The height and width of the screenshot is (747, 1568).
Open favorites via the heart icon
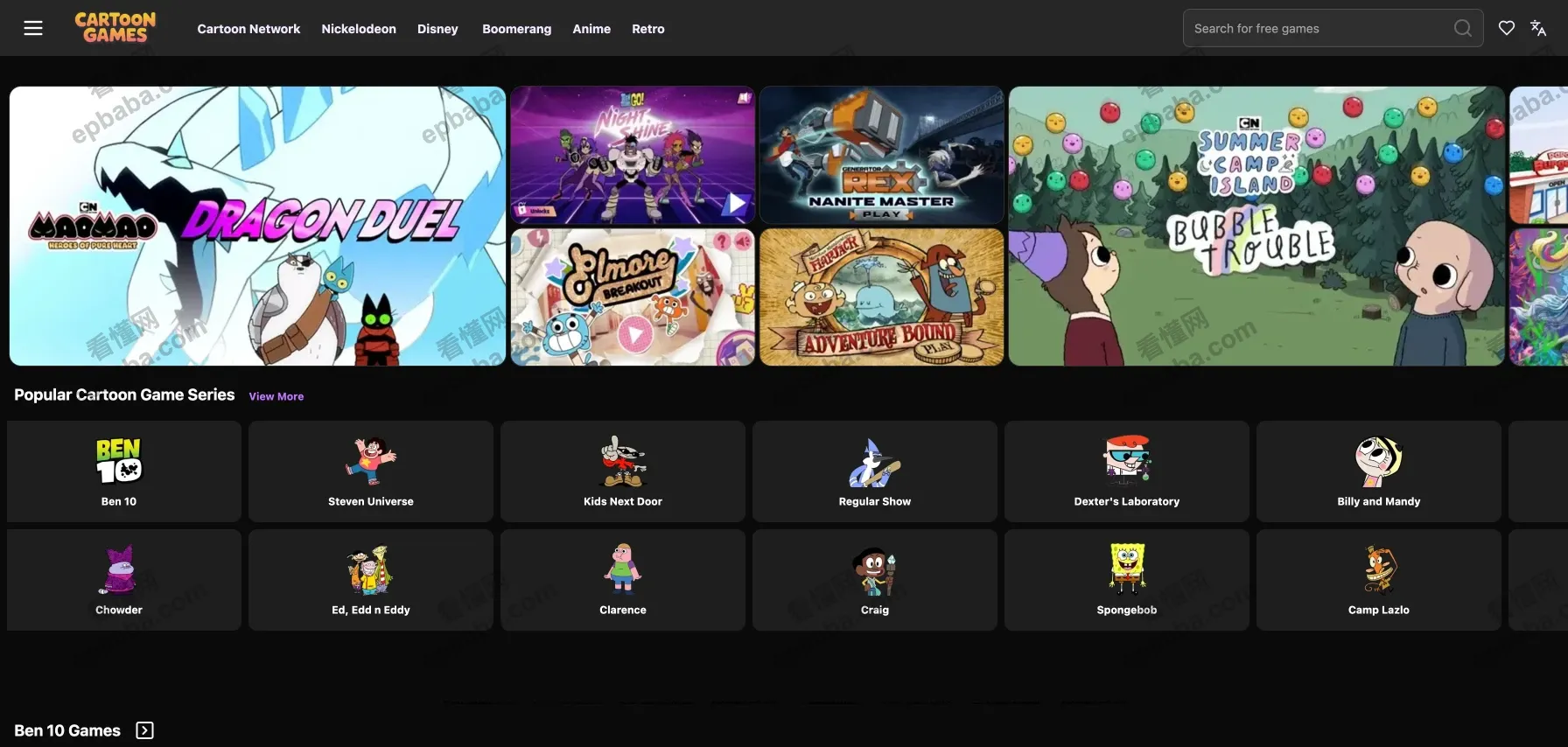click(x=1506, y=28)
